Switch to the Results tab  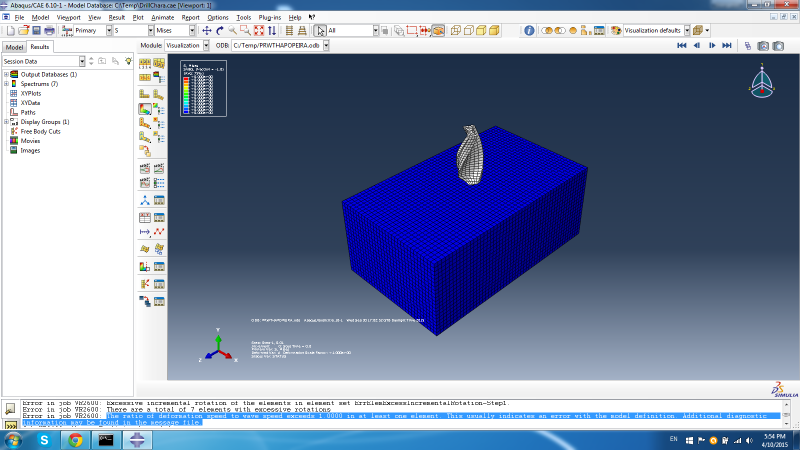click(x=40, y=46)
